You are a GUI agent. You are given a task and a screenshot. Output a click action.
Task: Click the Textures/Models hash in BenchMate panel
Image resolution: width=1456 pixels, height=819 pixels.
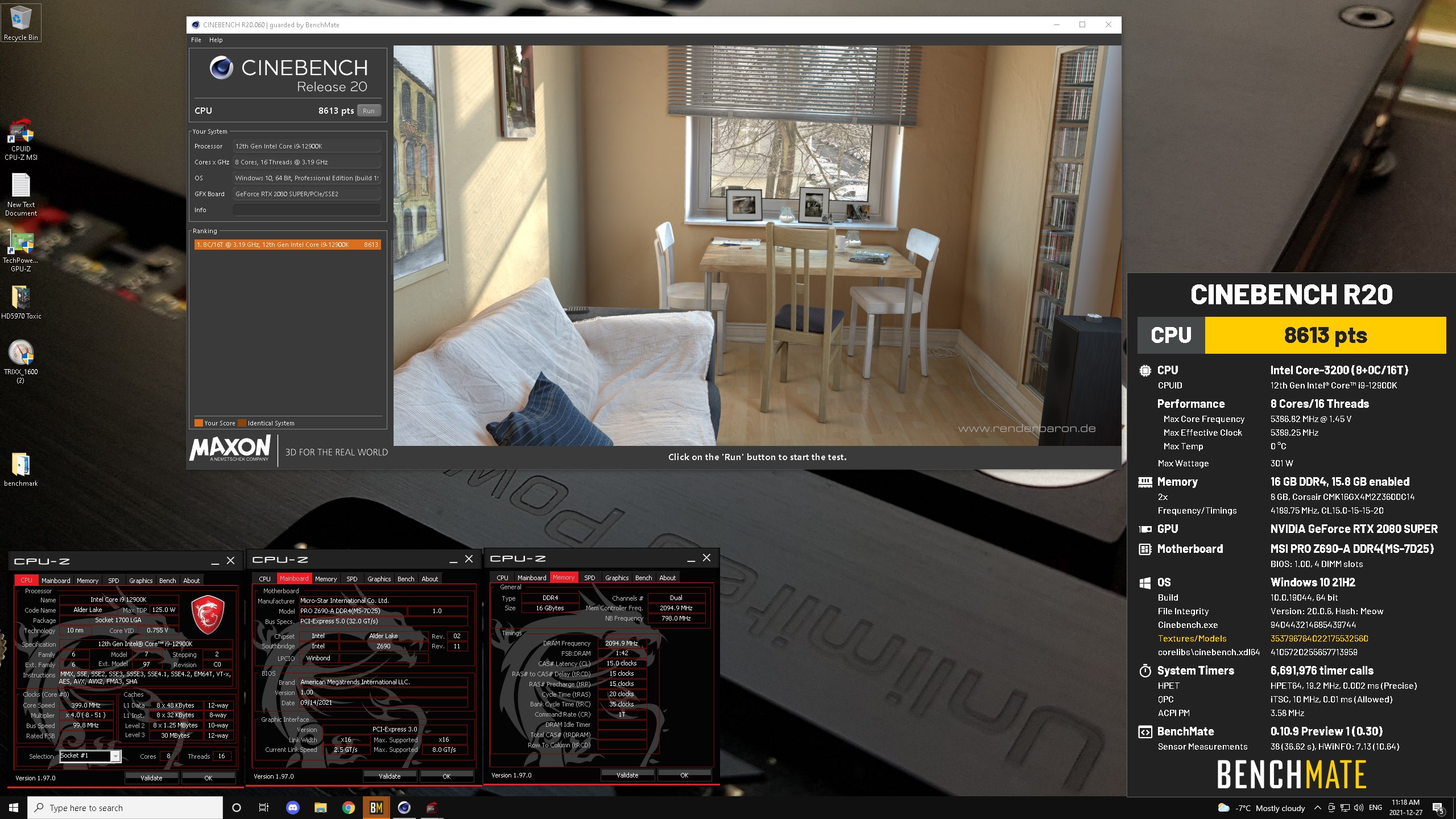(1319, 639)
